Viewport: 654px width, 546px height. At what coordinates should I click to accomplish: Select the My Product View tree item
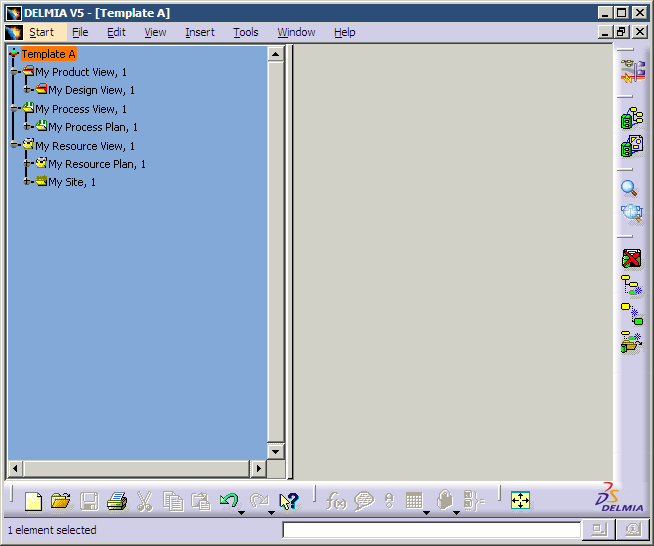tap(80, 72)
